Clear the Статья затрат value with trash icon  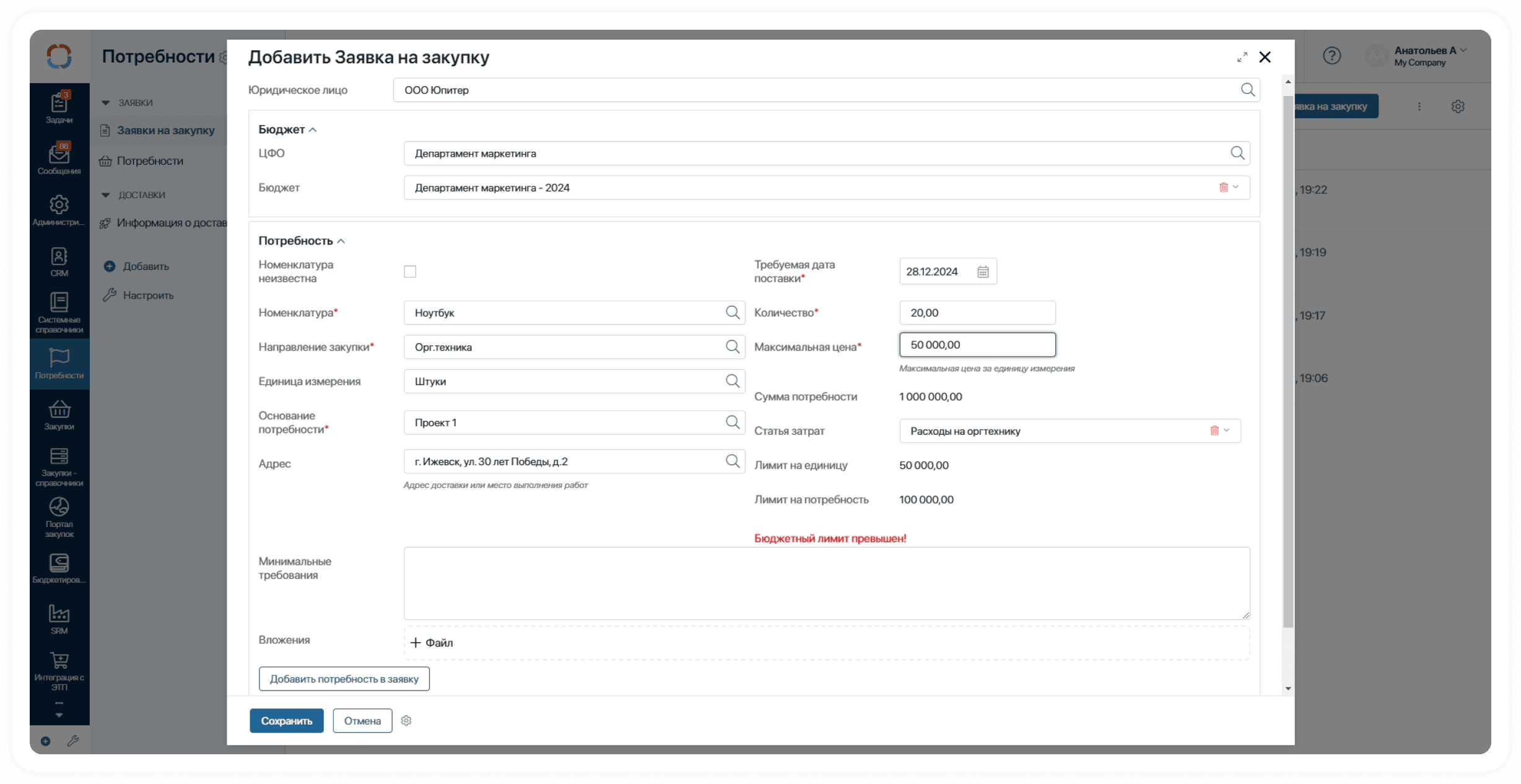coord(1214,430)
